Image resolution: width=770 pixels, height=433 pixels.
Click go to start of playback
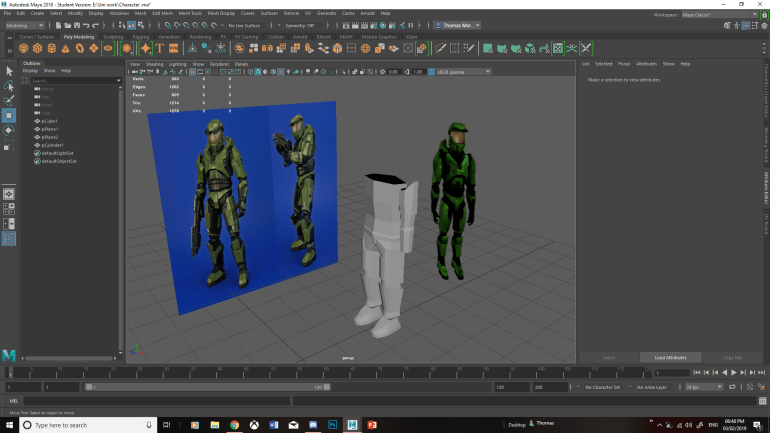tap(697, 373)
